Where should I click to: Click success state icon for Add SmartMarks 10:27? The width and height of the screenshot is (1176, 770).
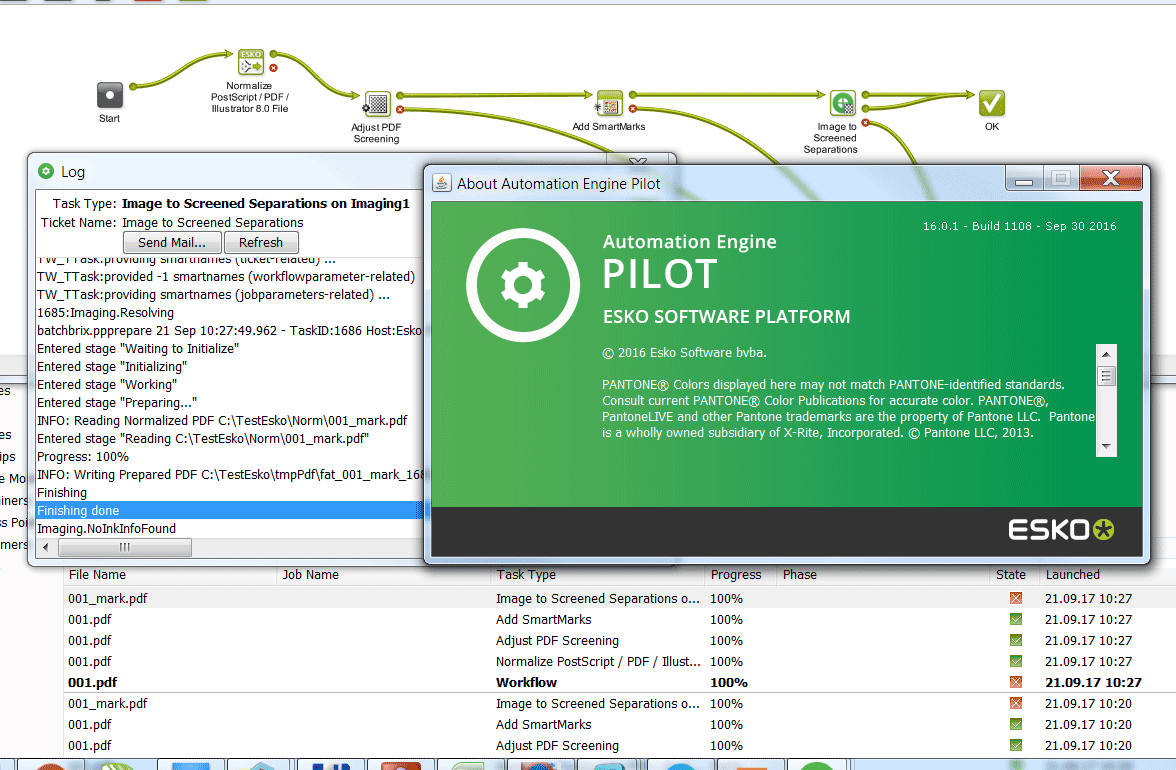point(1016,619)
